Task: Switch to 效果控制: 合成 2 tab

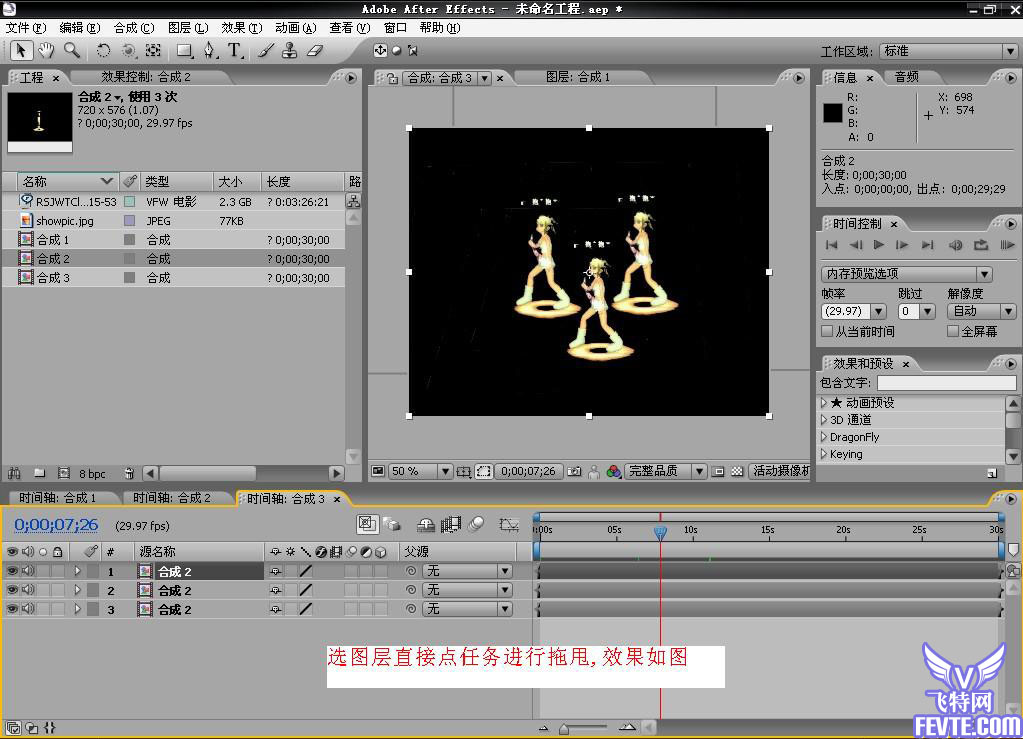Action: tap(146, 77)
